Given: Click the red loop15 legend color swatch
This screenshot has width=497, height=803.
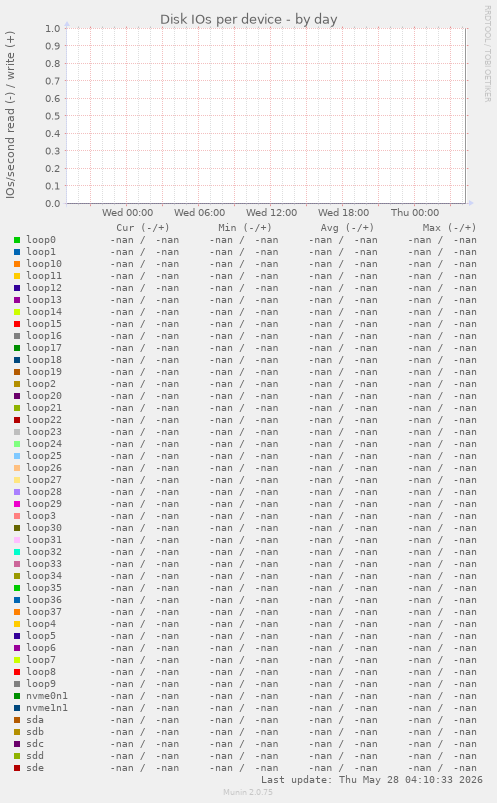Looking at the screenshot, I should coord(17,324).
